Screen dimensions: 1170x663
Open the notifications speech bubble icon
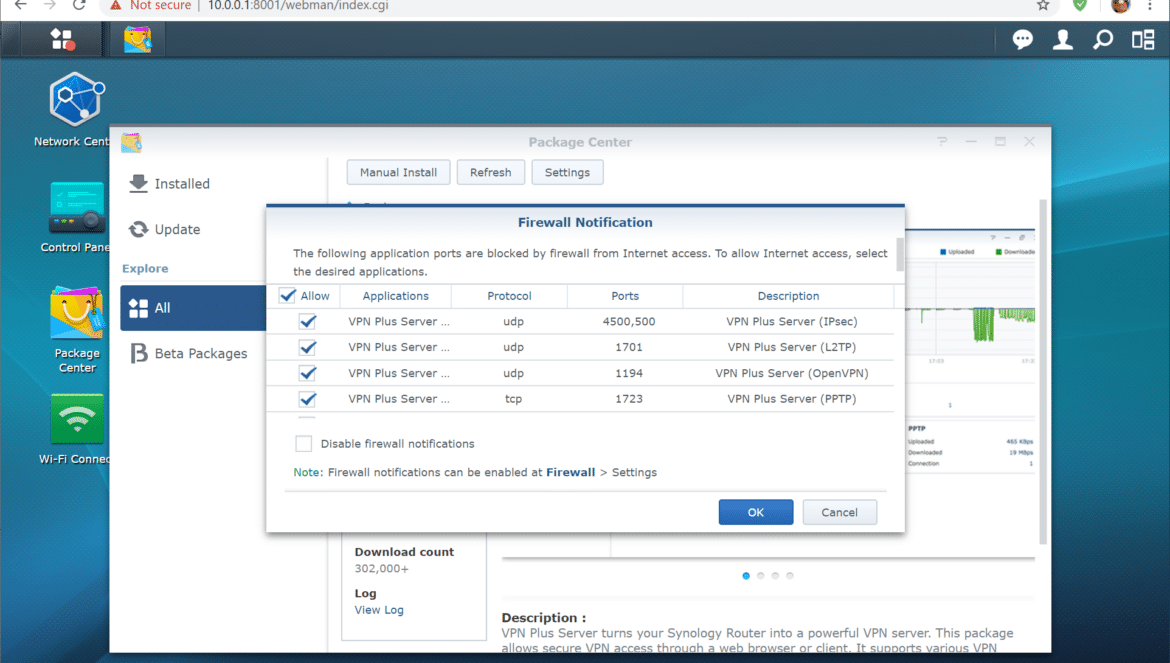tap(1022, 40)
